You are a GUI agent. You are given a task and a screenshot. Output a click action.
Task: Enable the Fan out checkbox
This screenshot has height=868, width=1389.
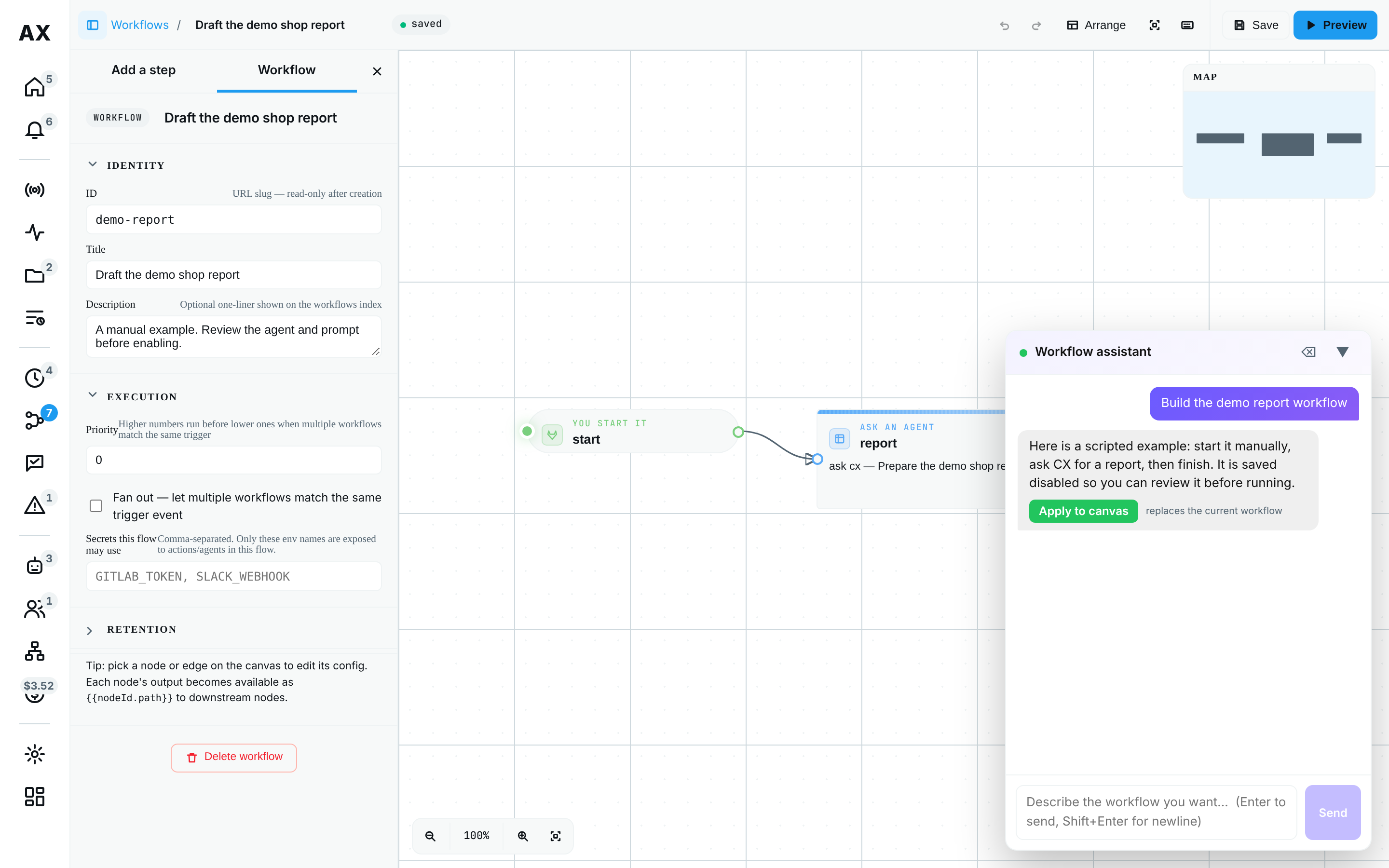(x=96, y=506)
